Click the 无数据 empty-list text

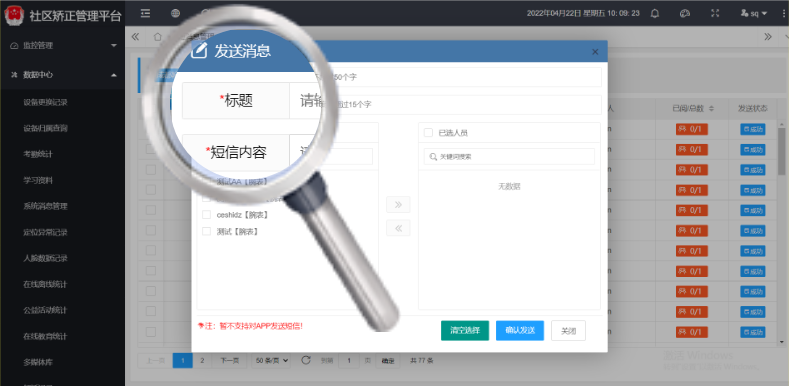tap(509, 186)
